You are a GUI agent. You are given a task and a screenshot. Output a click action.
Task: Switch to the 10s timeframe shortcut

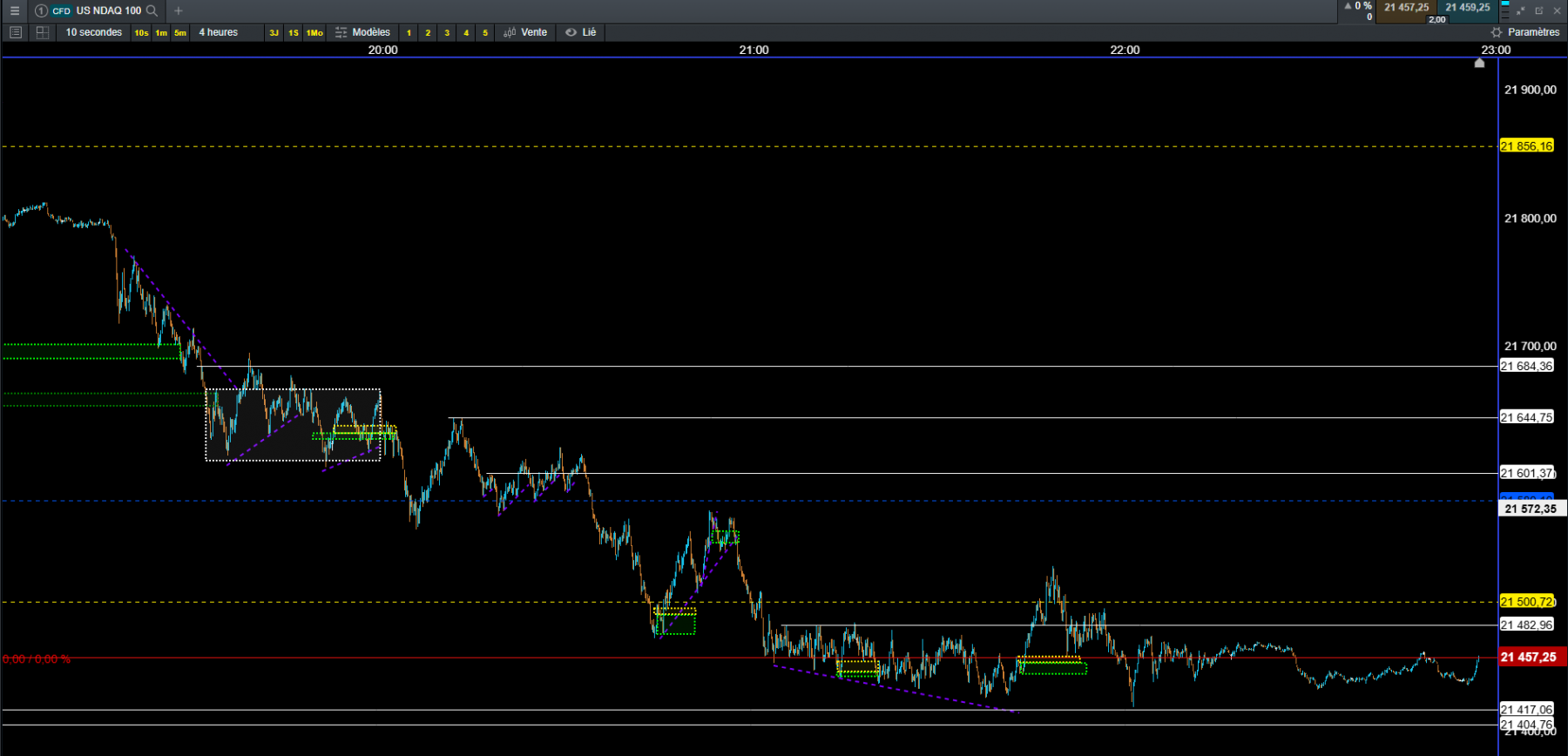point(141,33)
